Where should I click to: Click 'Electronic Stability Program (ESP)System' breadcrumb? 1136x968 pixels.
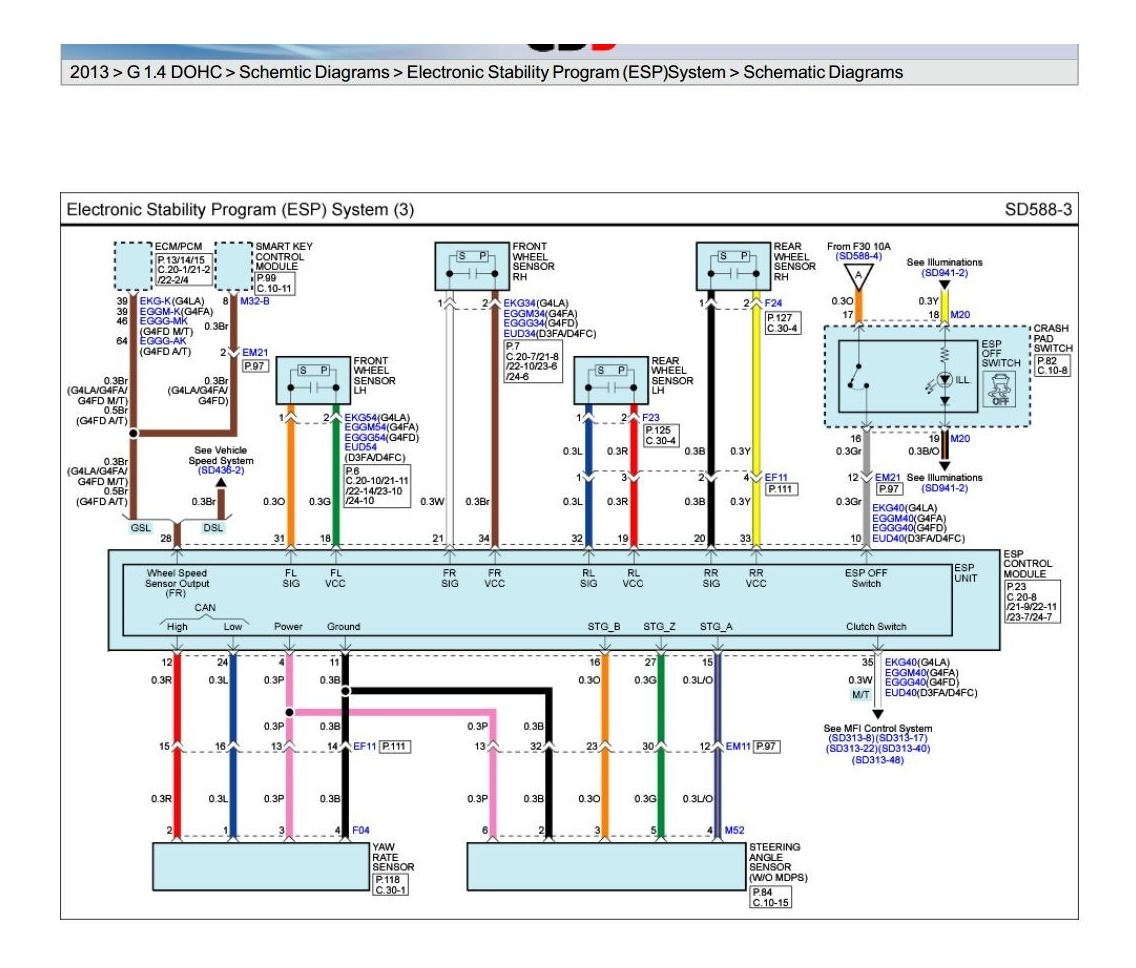[566, 72]
